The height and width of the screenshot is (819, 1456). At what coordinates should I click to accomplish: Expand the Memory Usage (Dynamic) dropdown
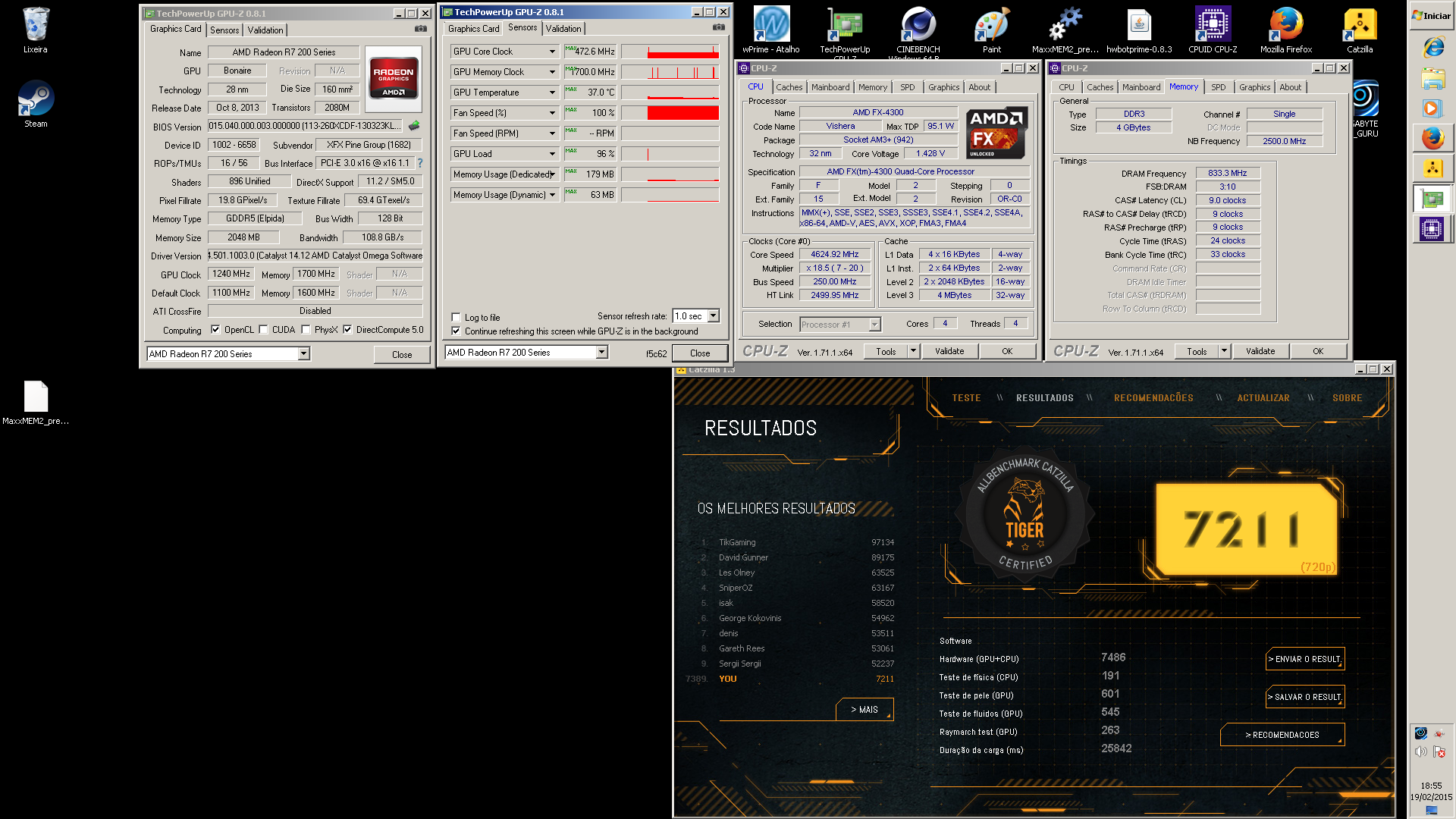(x=552, y=195)
